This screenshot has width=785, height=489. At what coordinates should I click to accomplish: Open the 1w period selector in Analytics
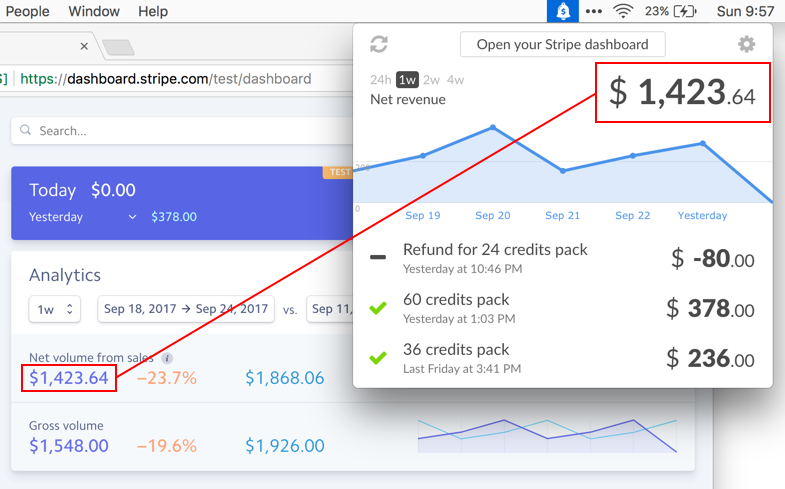point(55,309)
